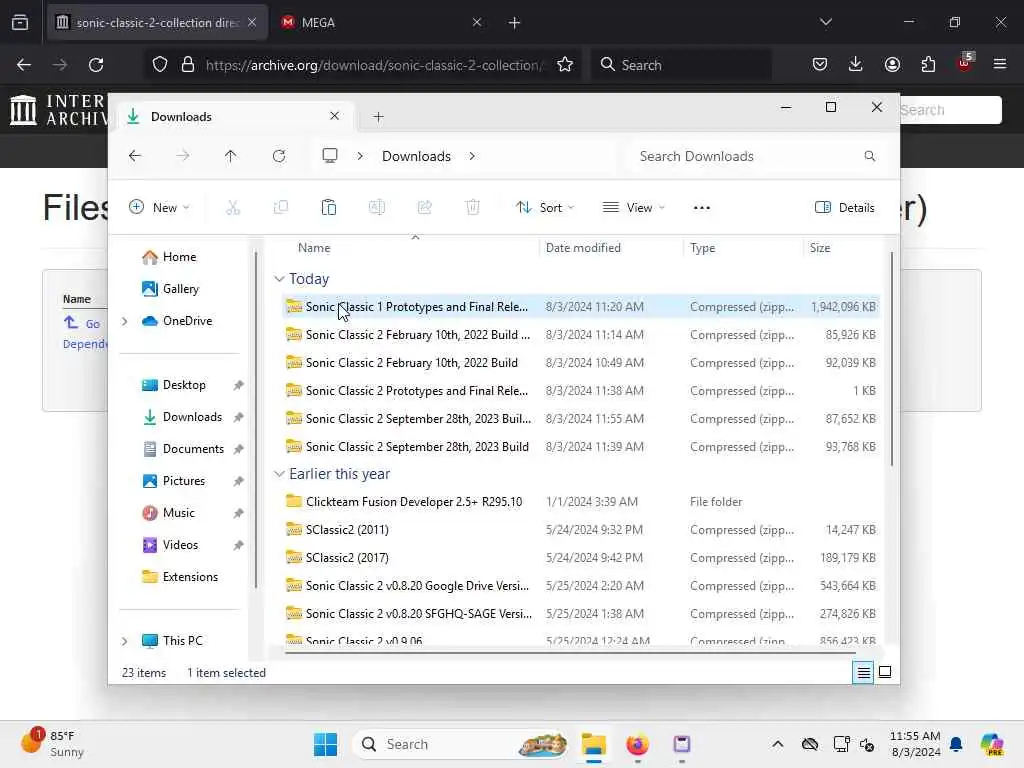Open the Extensions folder in sidebar
Screen dimensions: 1024x768
pos(180,577)
